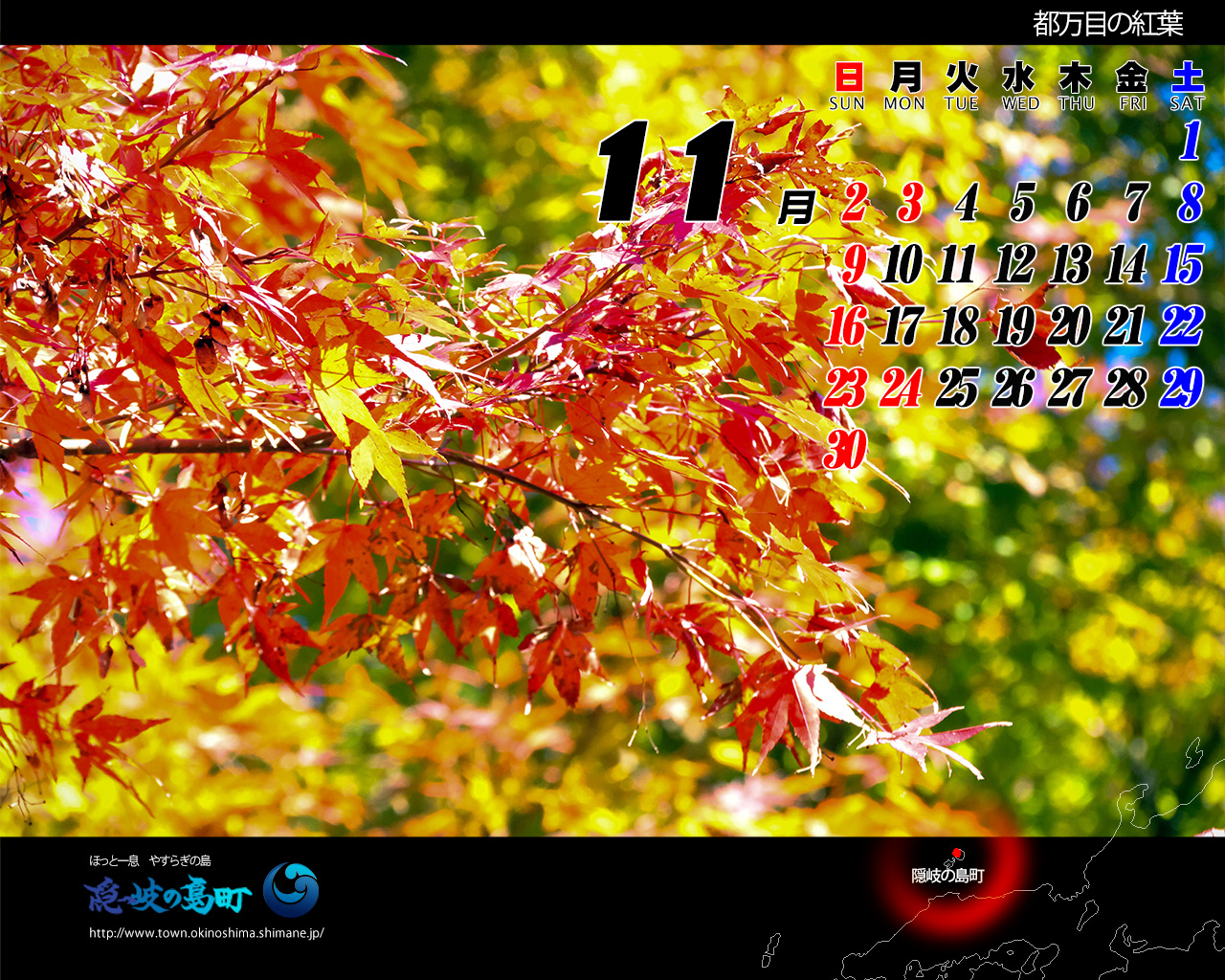Image resolution: width=1225 pixels, height=980 pixels.
Task: Click the 隠岐の島町 calligraphy wordmark
Action: [167, 896]
